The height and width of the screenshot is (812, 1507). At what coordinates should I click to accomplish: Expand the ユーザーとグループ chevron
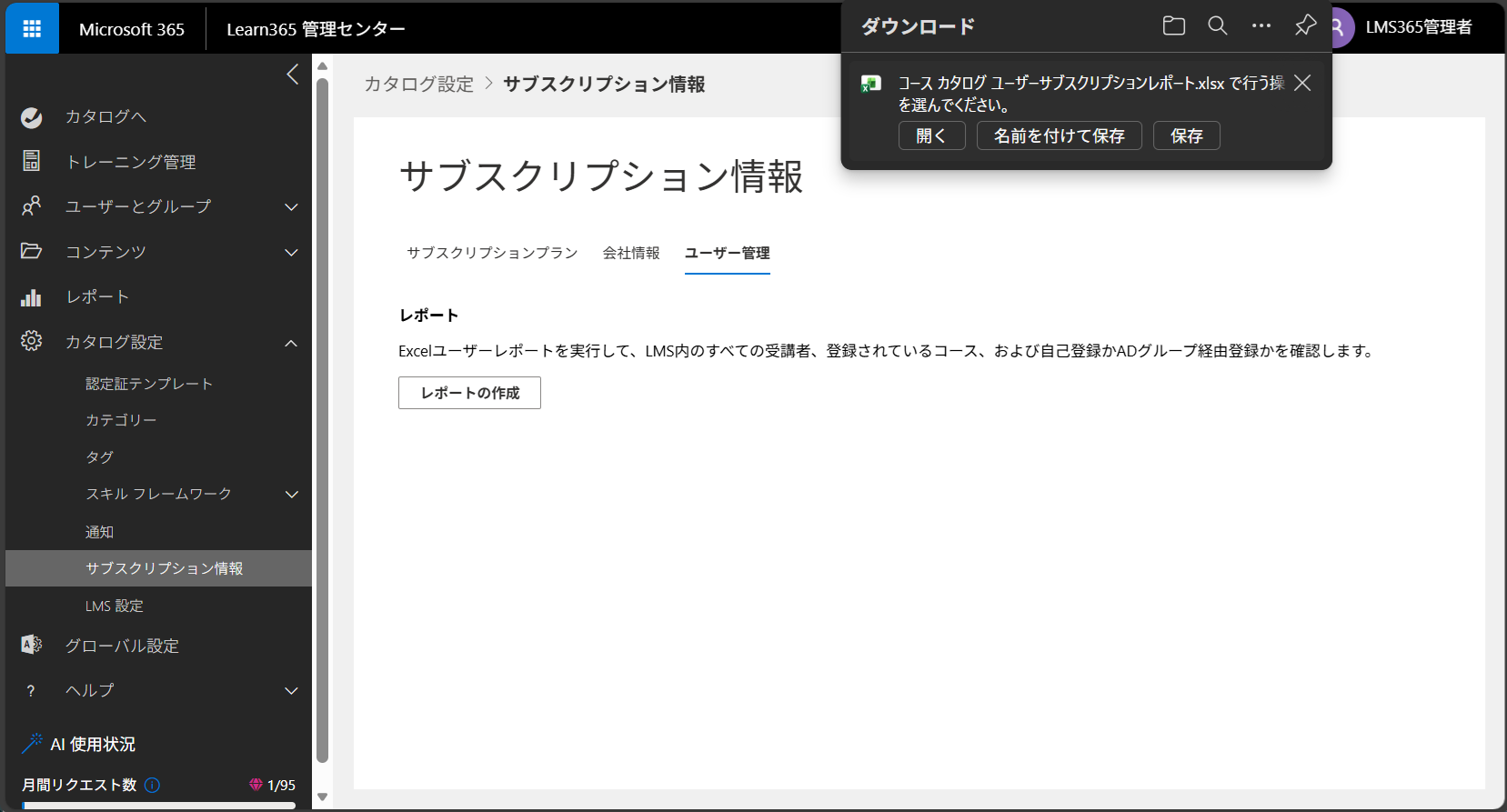[x=292, y=207]
